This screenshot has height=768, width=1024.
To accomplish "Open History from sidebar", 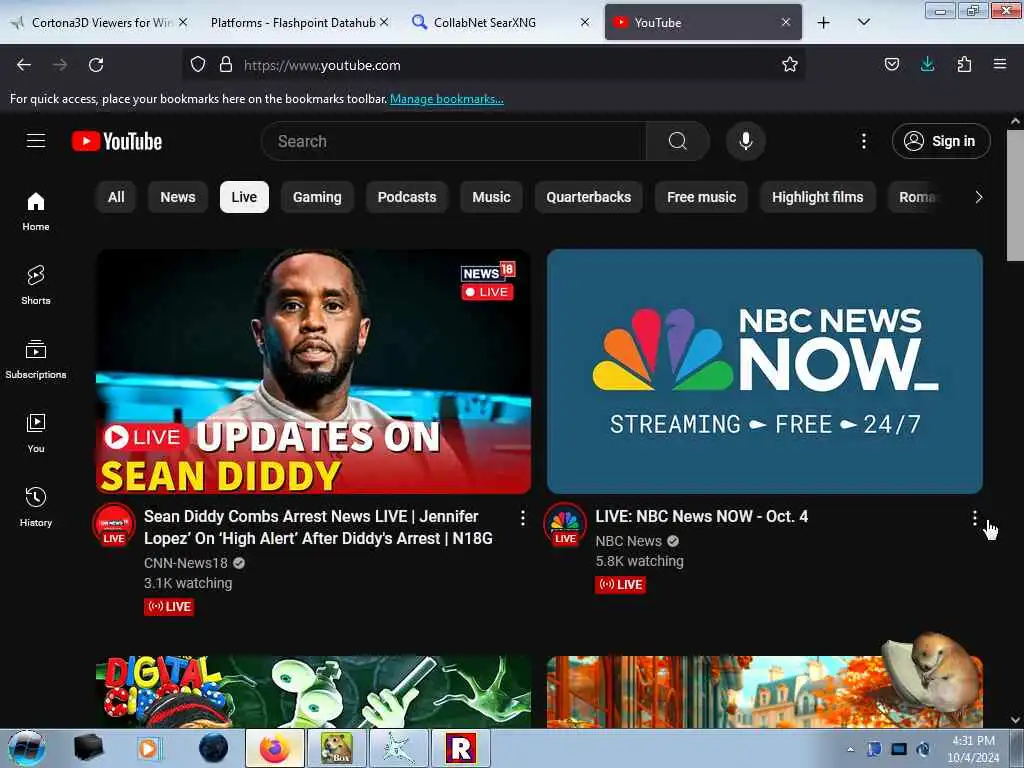I will [36, 507].
